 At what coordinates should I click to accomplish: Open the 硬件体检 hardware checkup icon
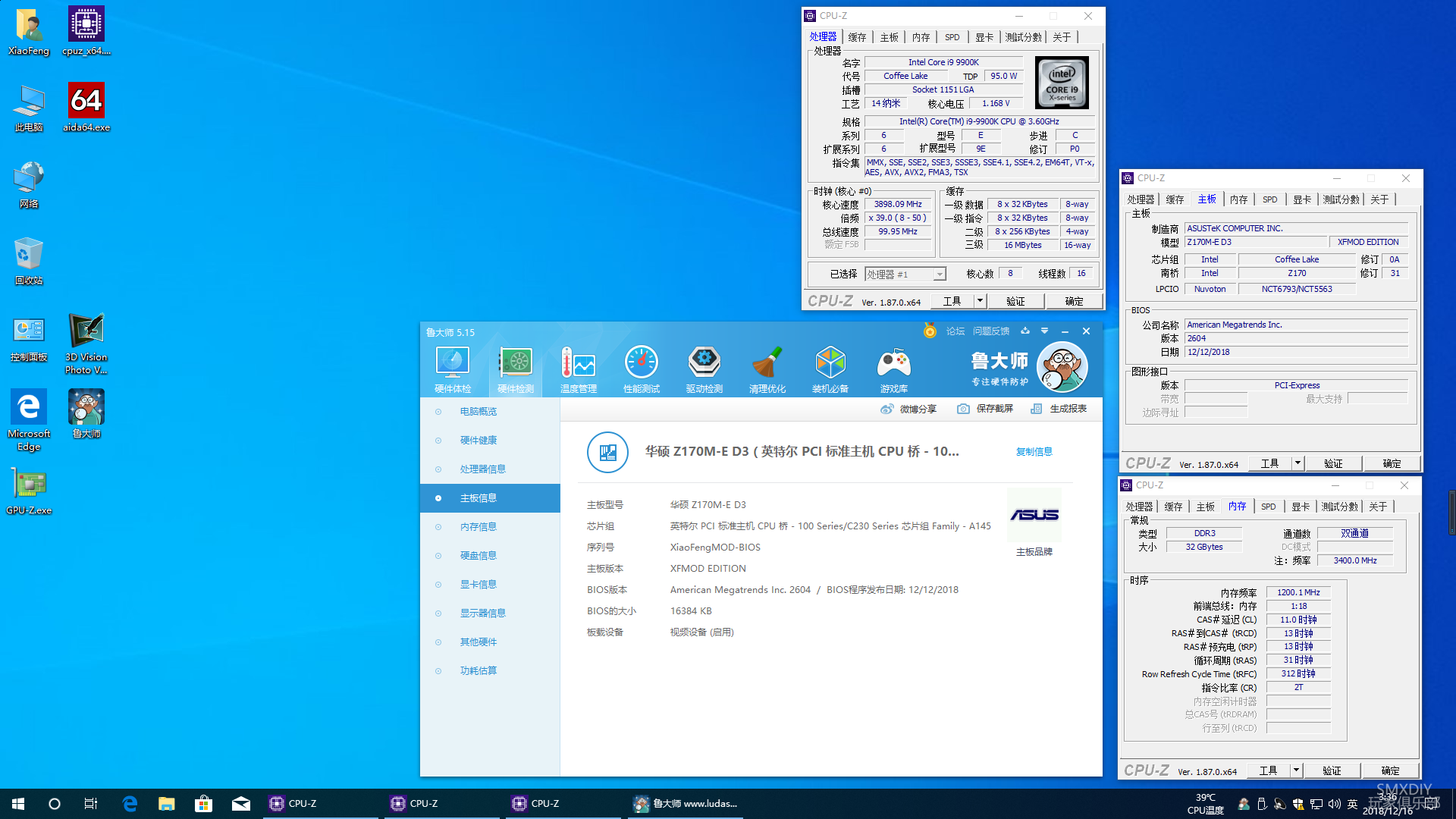[453, 369]
